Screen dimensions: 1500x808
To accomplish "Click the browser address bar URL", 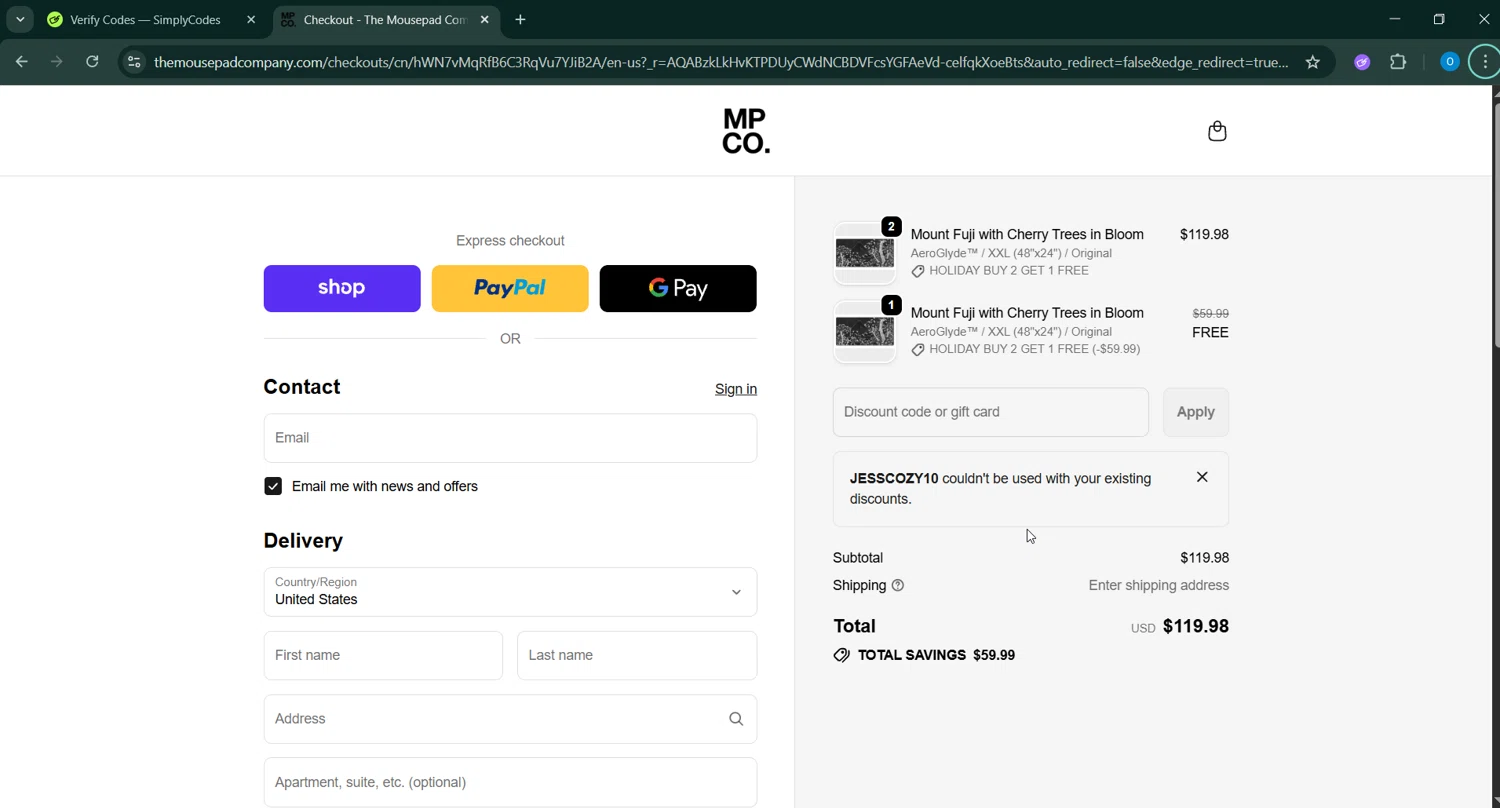I will point(721,62).
